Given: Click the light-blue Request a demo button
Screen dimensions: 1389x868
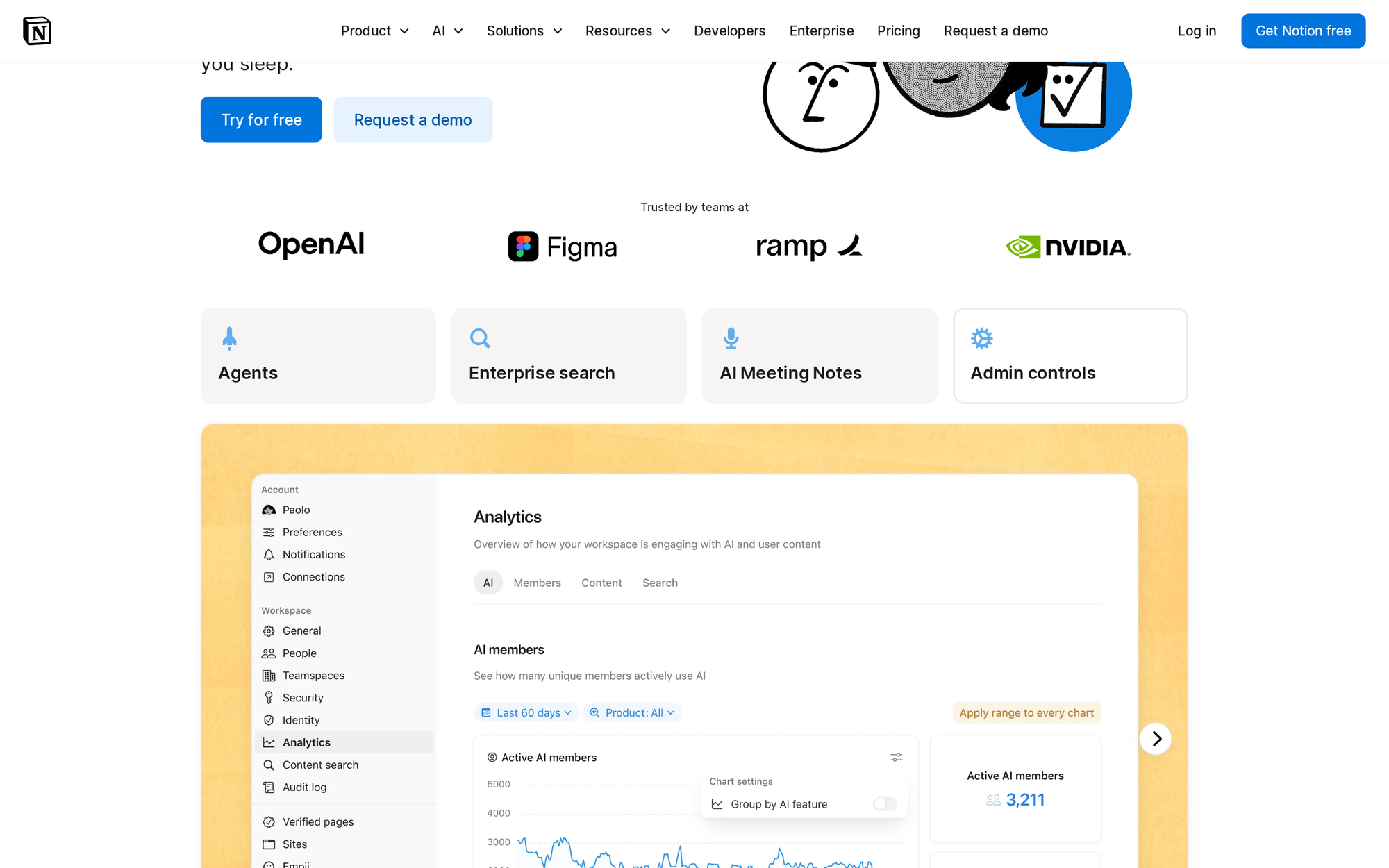Looking at the screenshot, I should click(x=413, y=119).
